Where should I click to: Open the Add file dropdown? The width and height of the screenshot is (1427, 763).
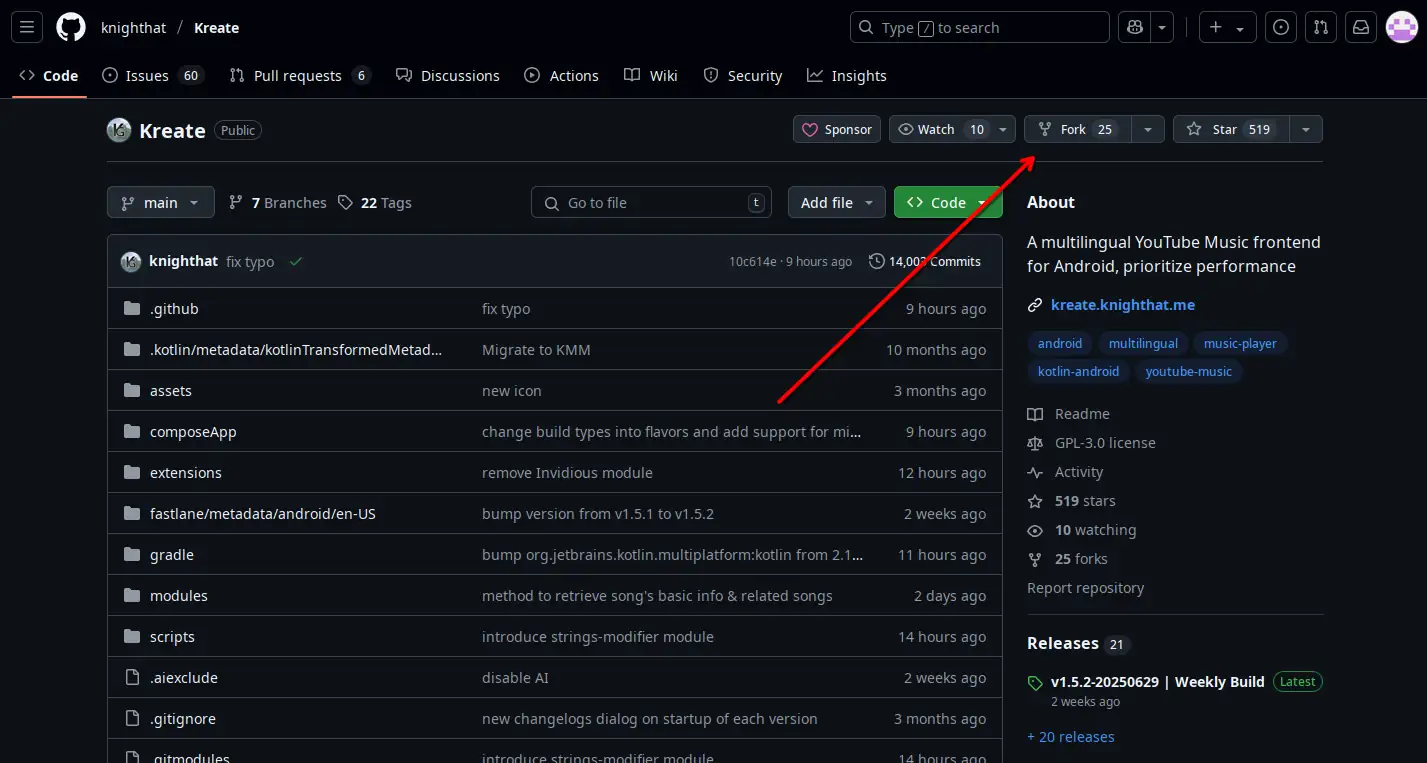click(x=837, y=203)
